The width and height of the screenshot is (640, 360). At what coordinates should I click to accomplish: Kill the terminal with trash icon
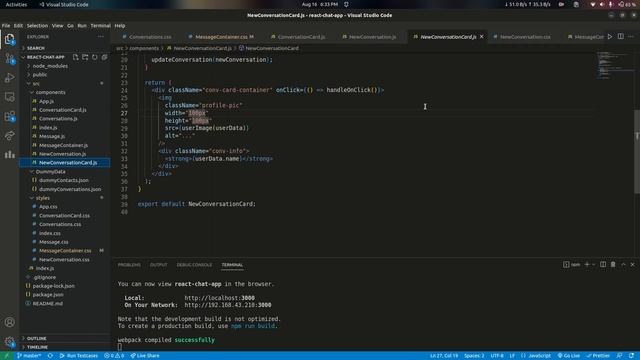coord(613,264)
